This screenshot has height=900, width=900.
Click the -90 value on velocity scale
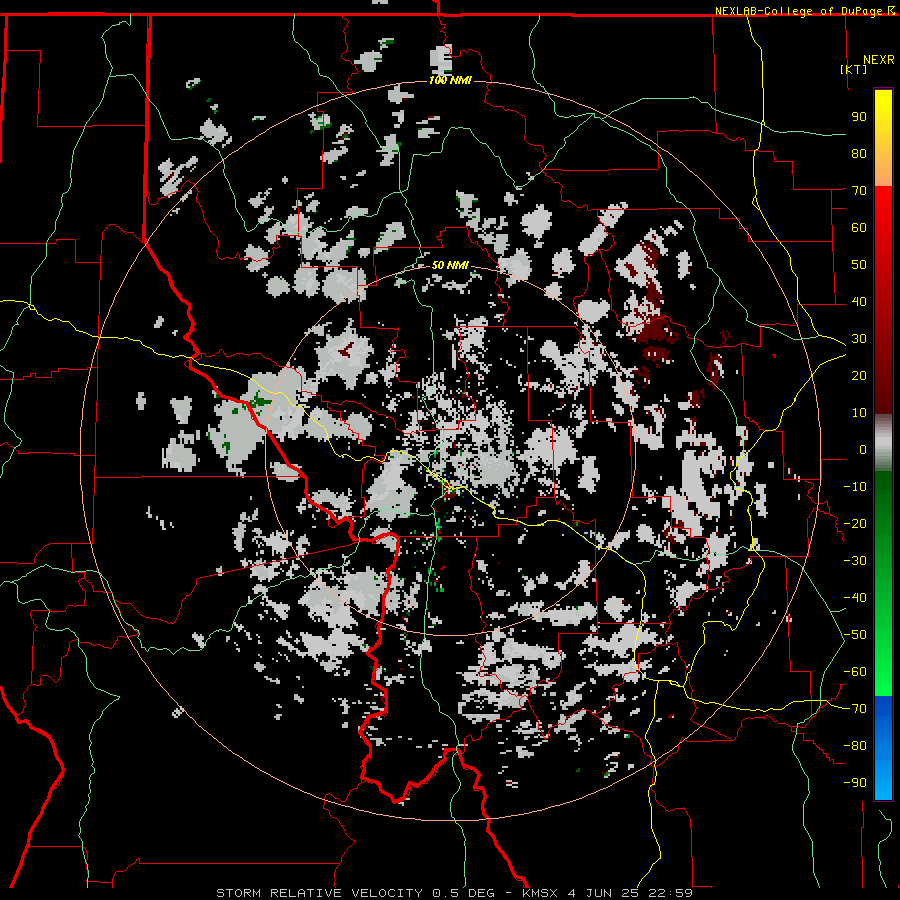click(x=855, y=783)
